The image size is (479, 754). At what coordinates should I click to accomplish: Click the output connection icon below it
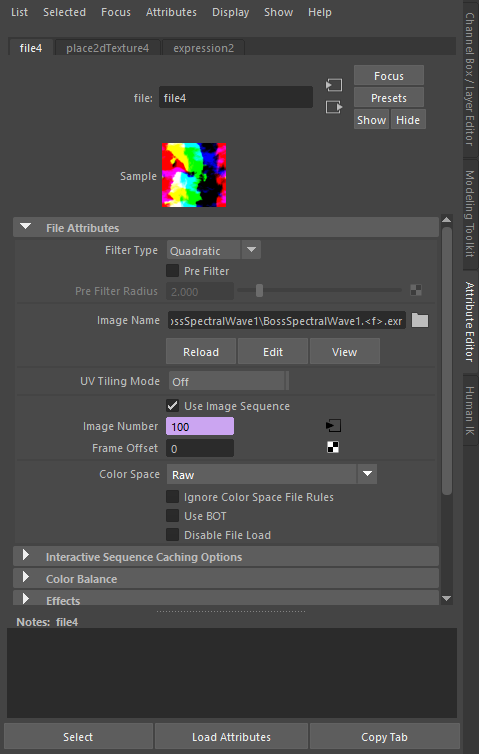(x=334, y=107)
